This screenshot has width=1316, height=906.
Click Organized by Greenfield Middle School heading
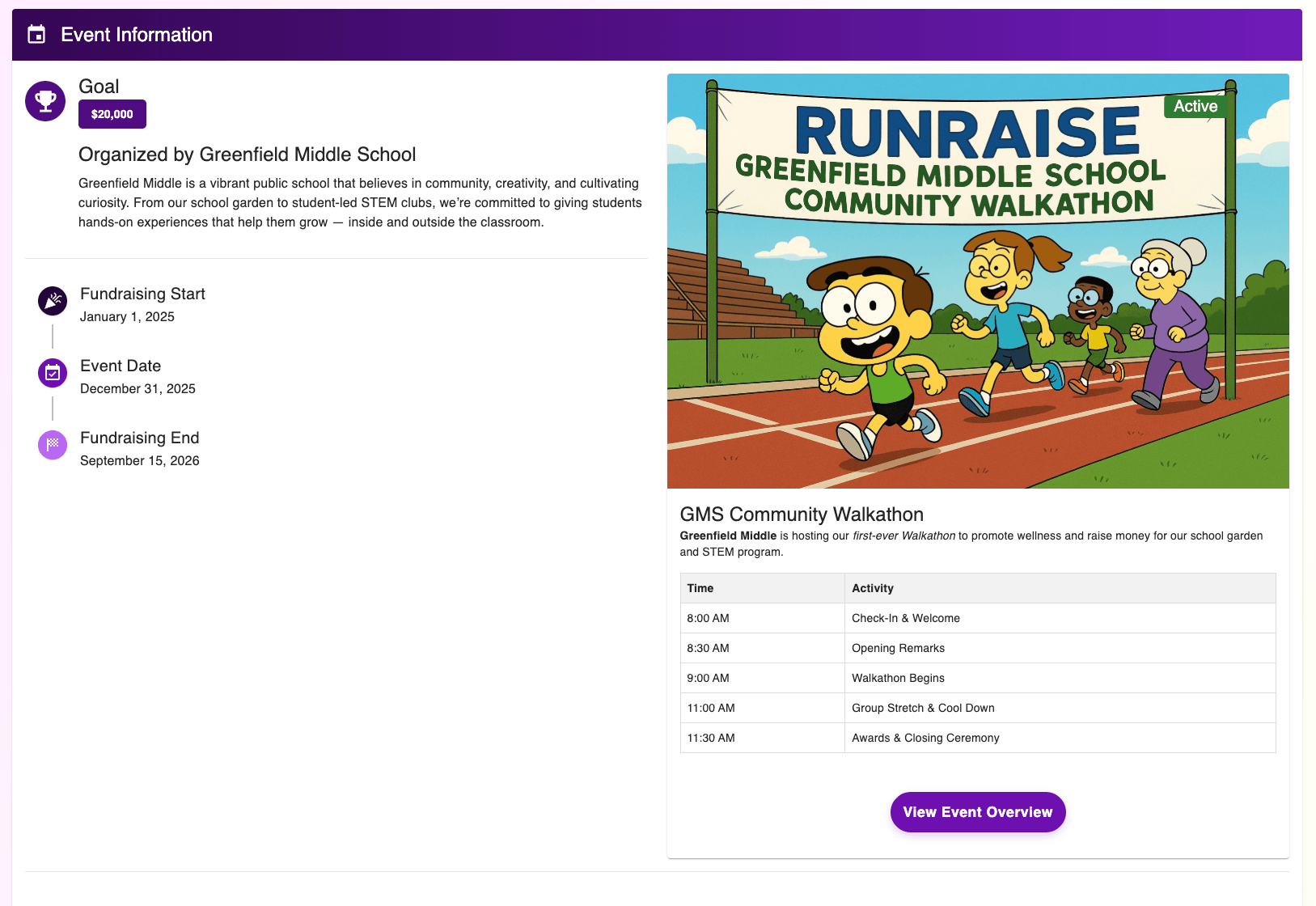(248, 155)
